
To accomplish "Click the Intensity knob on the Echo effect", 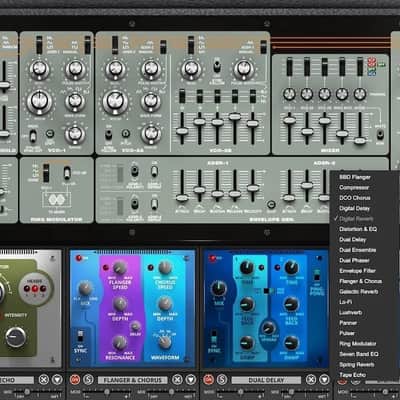I will [16, 337].
